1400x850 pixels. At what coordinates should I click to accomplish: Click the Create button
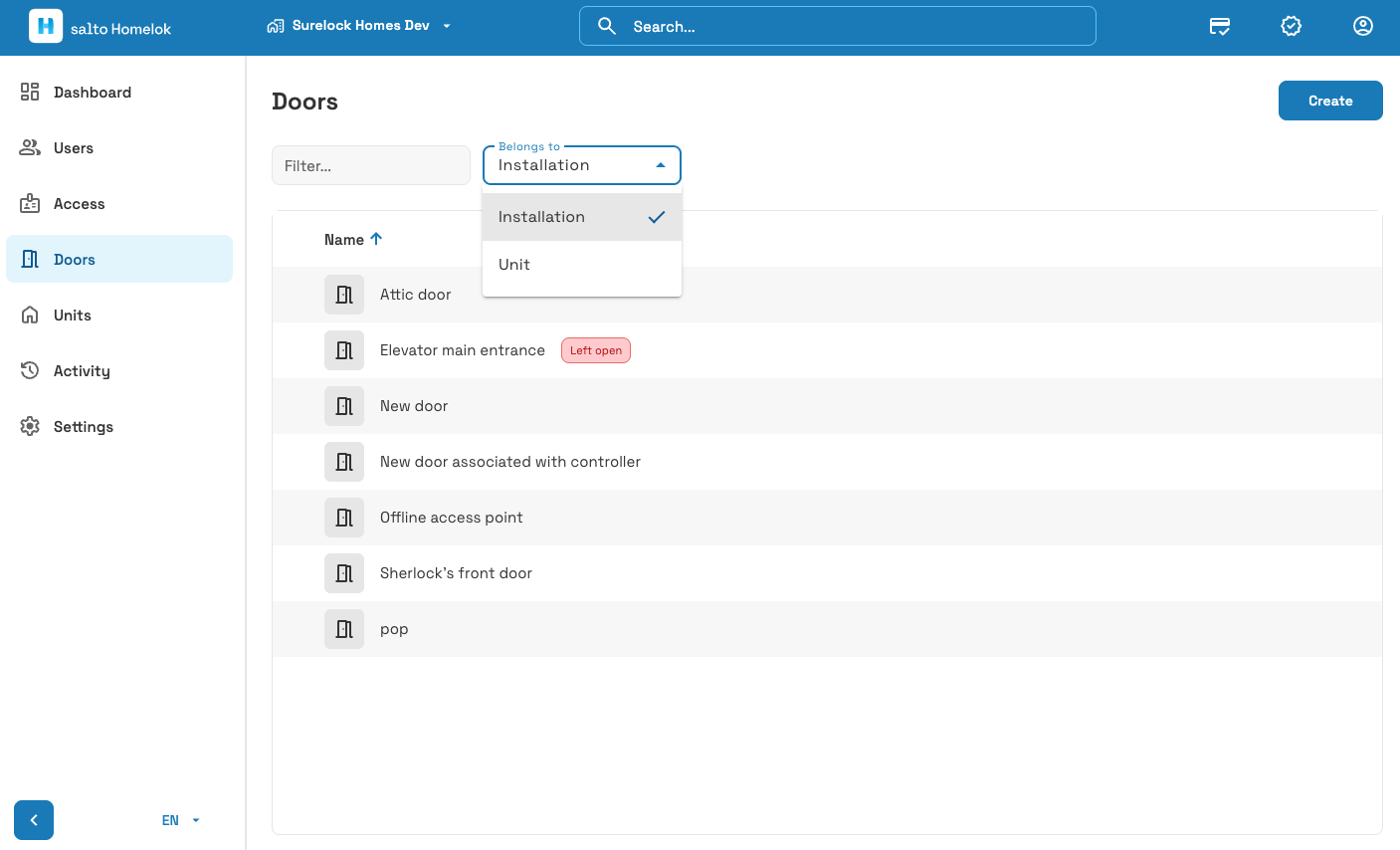pos(1330,101)
